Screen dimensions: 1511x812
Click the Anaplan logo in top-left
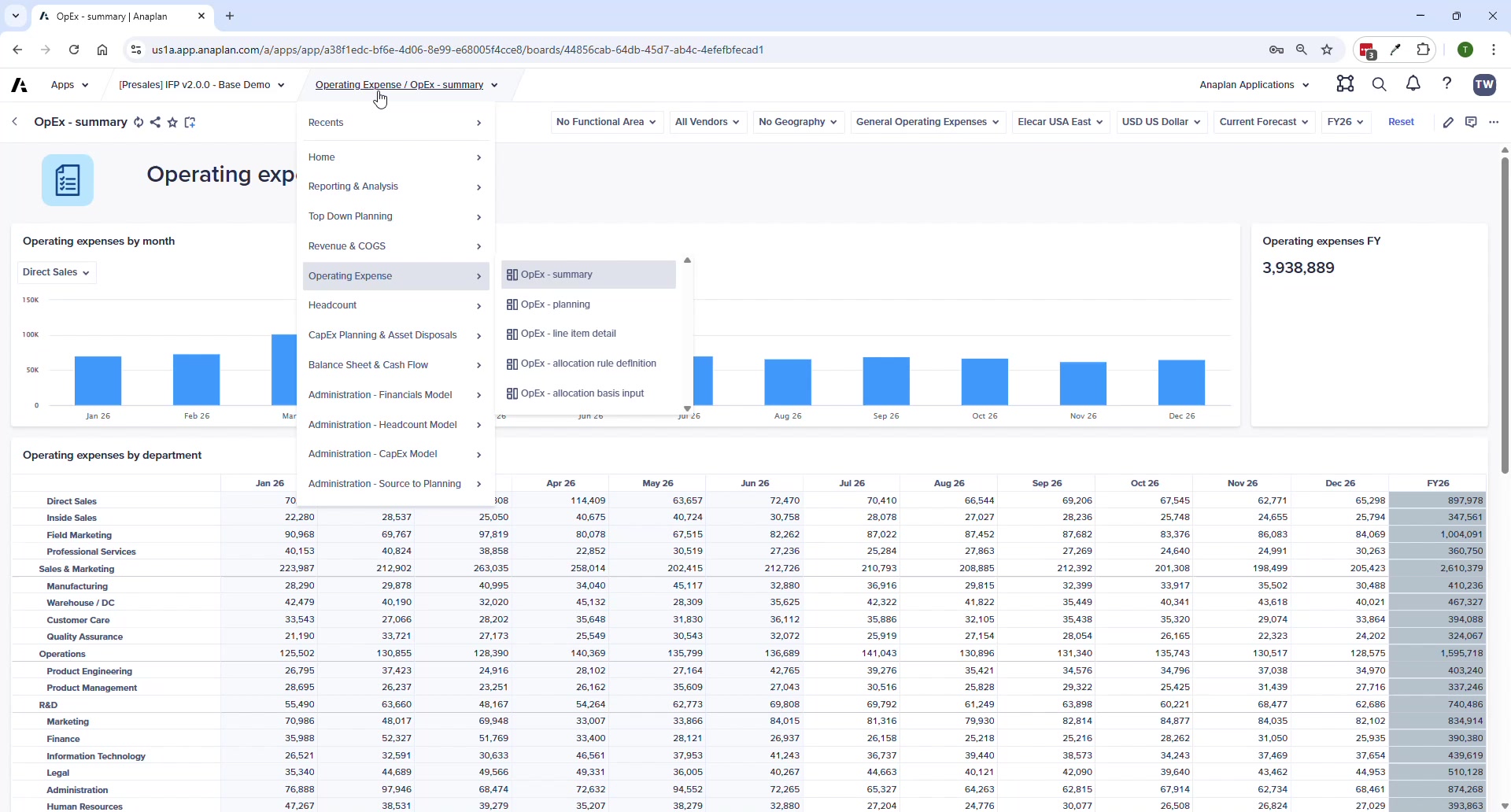pyautogui.click(x=19, y=84)
